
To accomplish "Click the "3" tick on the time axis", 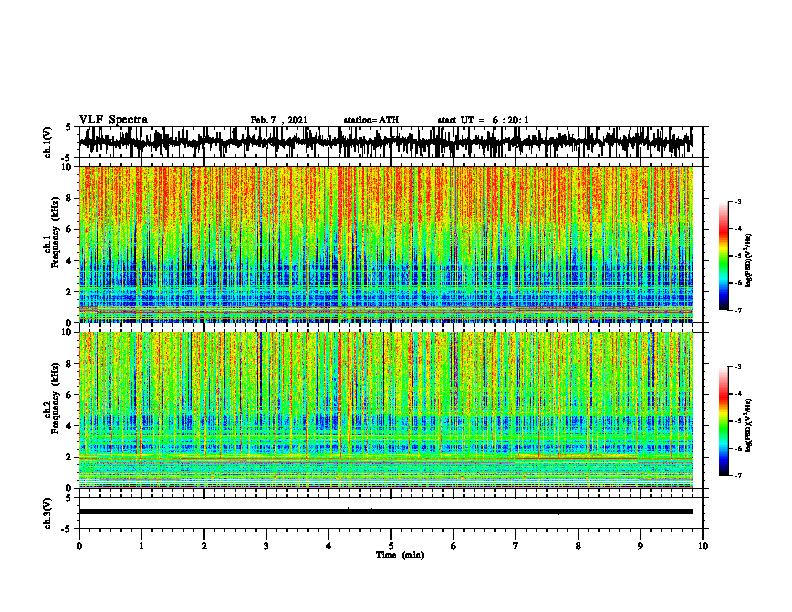I will coord(266,546).
